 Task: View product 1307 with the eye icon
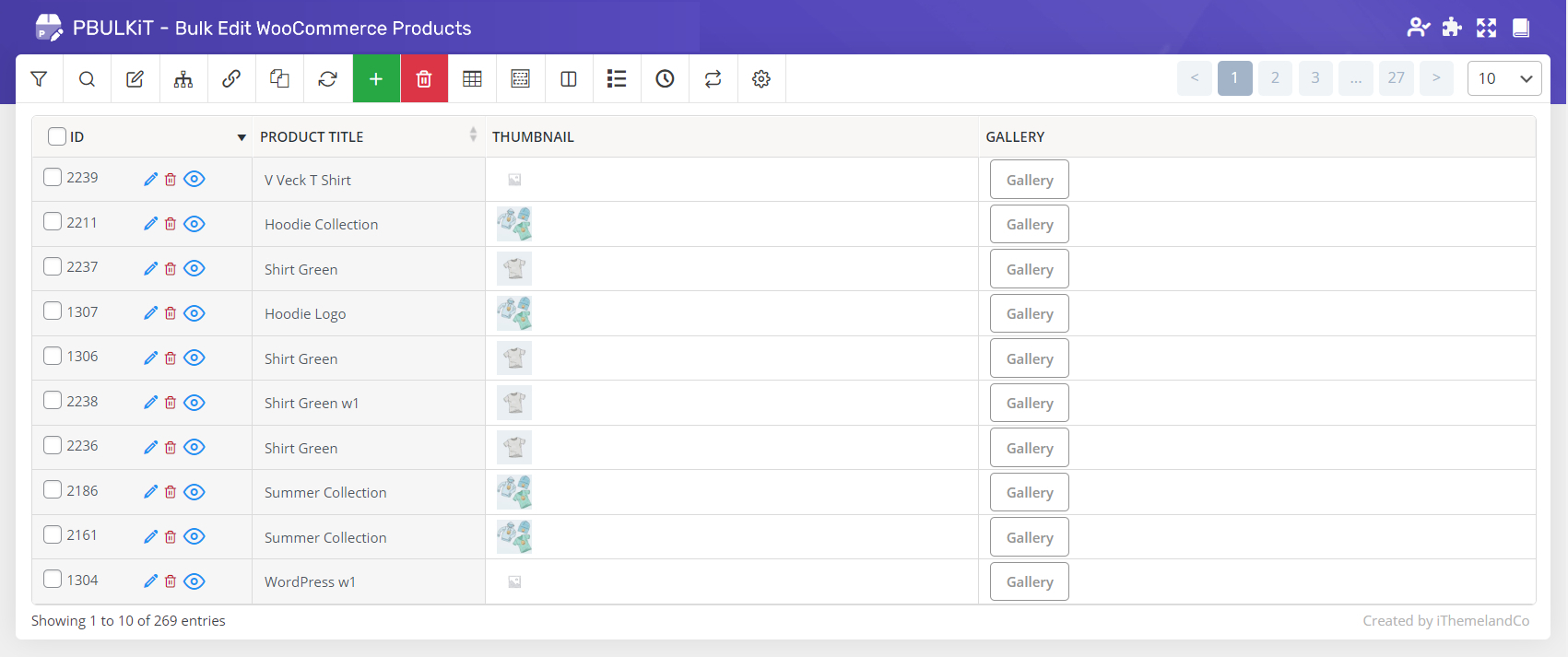click(195, 313)
